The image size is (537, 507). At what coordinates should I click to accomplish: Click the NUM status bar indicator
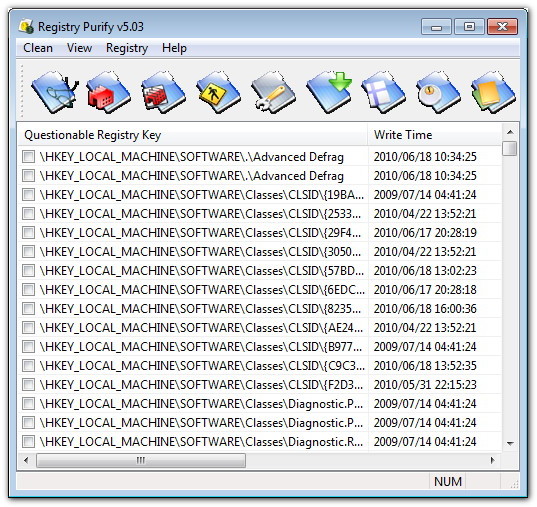448,482
